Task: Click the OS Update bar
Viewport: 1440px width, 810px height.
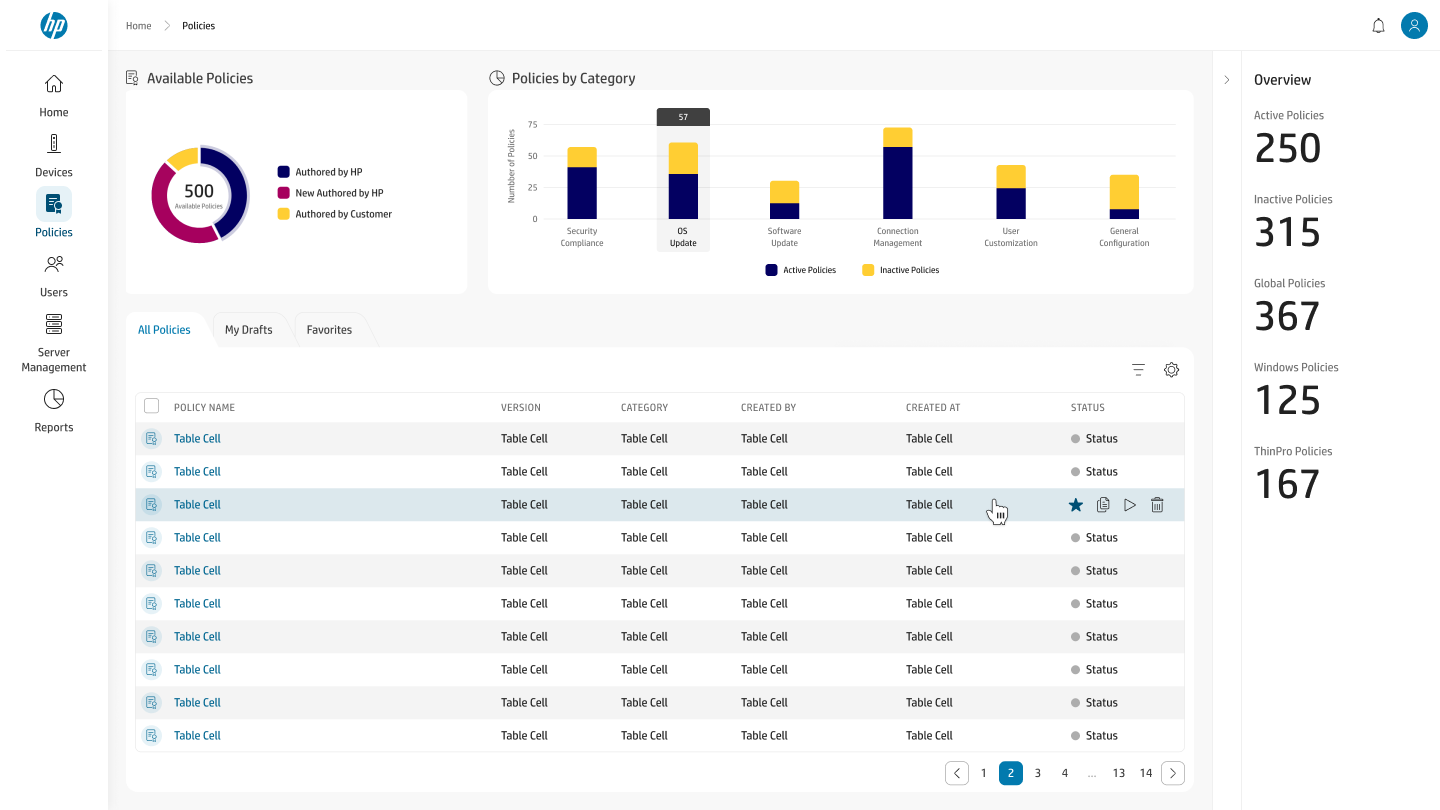Action: click(x=683, y=181)
